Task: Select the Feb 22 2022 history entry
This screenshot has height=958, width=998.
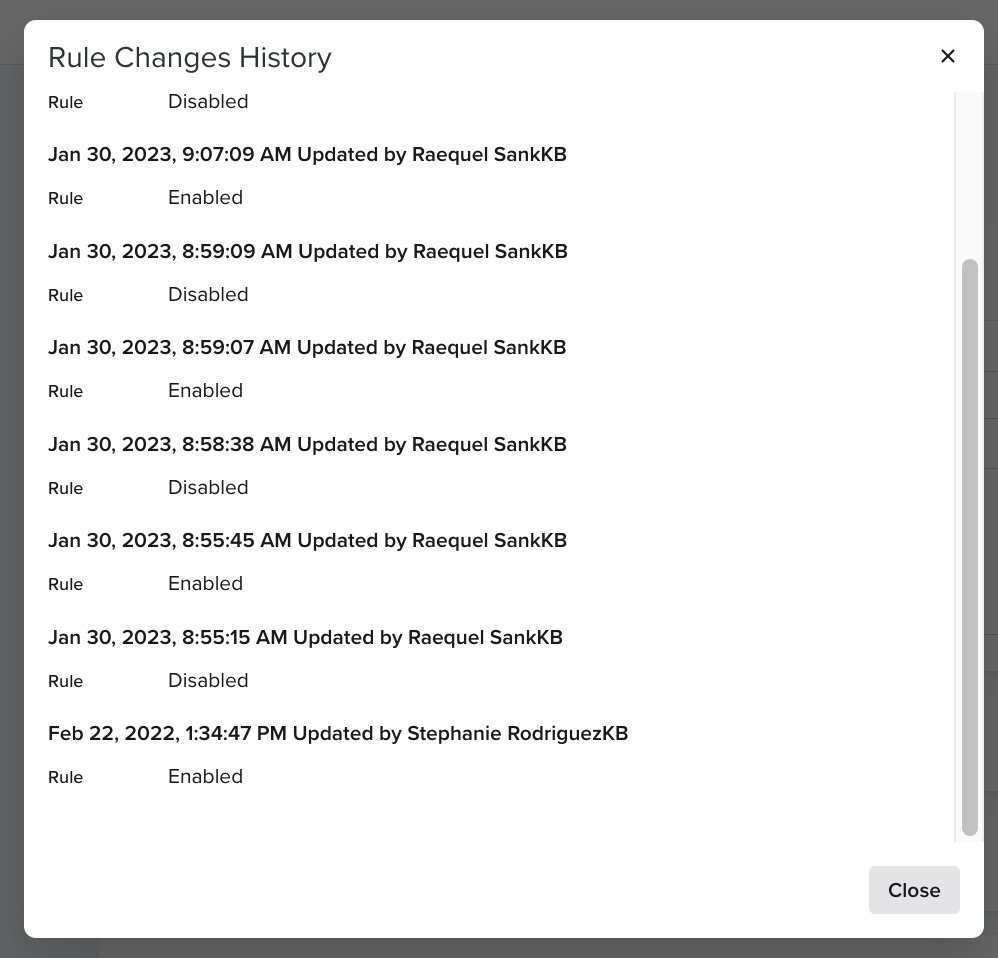Action: tap(338, 733)
